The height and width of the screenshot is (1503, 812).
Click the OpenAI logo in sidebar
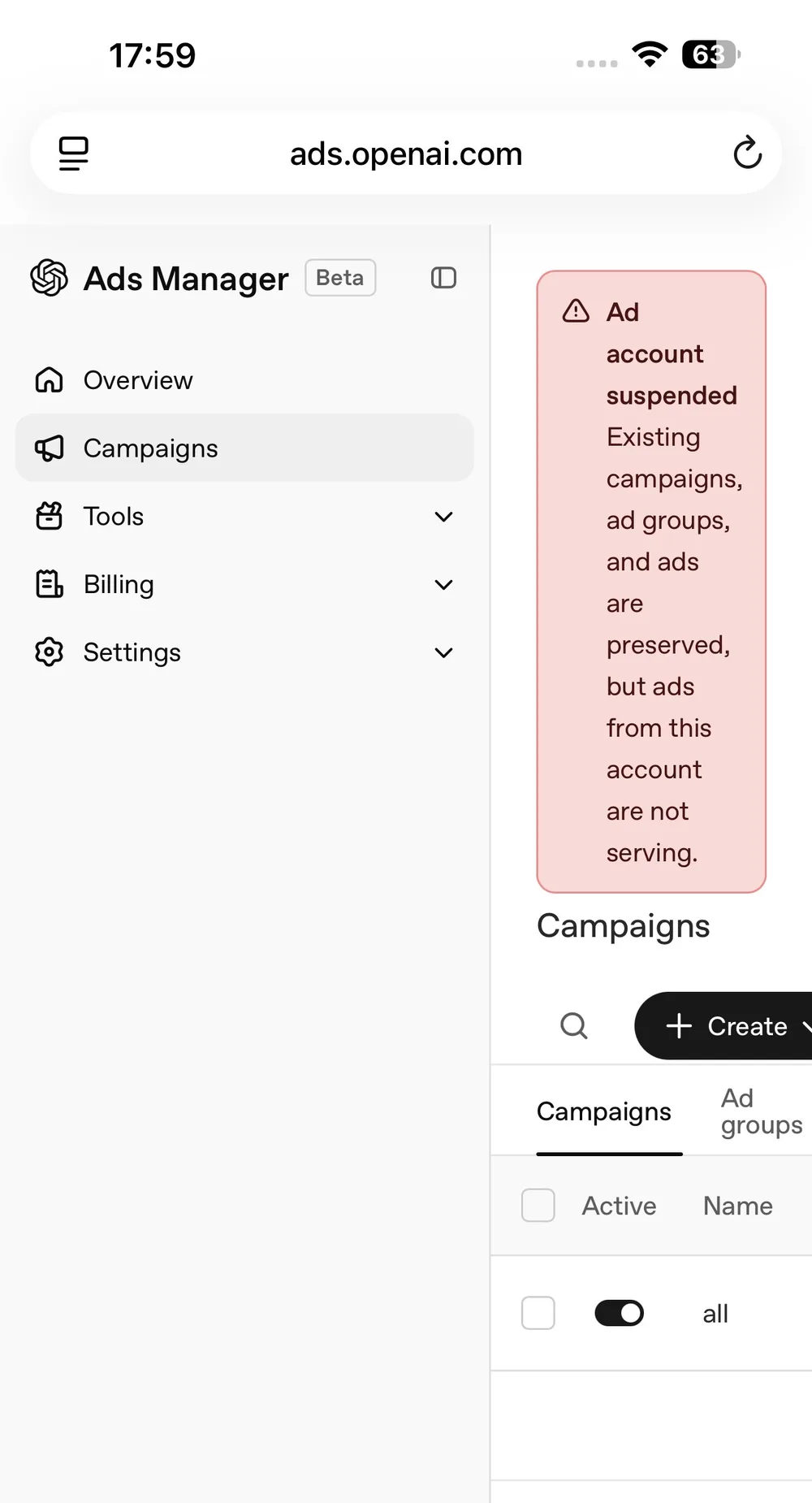coord(49,278)
